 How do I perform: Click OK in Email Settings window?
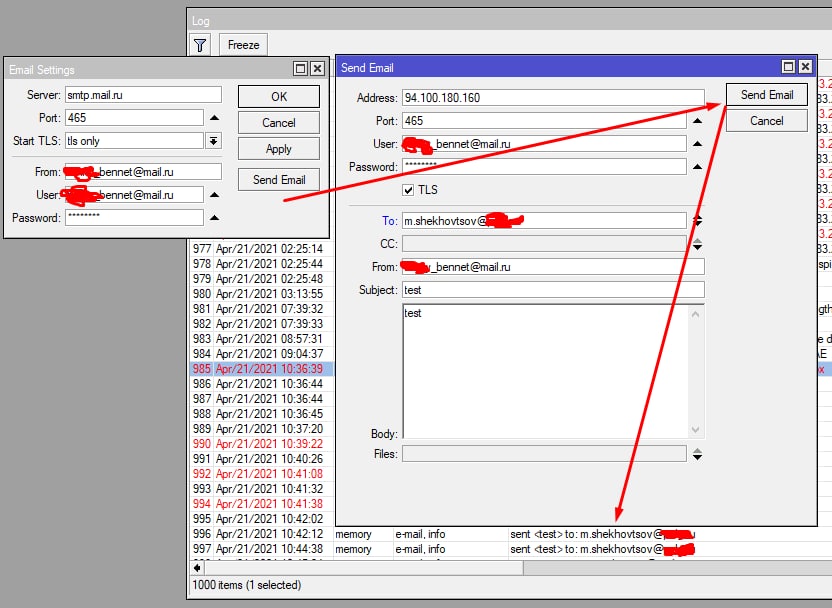coord(279,97)
